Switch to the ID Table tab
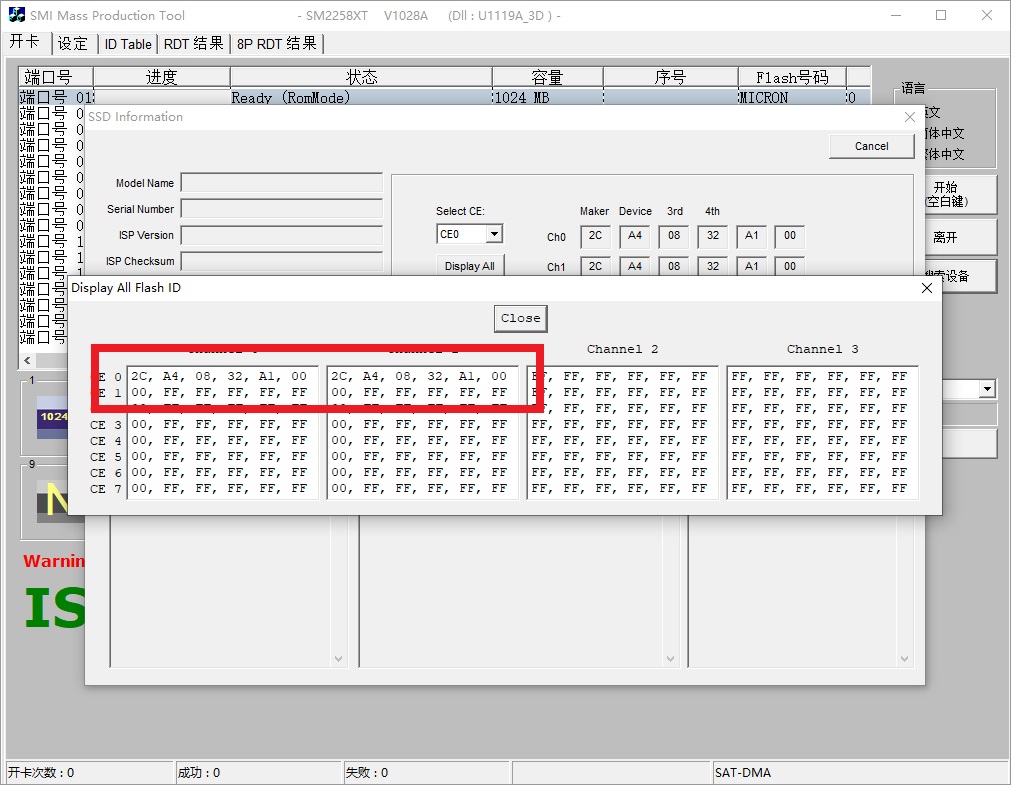Image resolution: width=1011 pixels, height=785 pixels. point(128,44)
